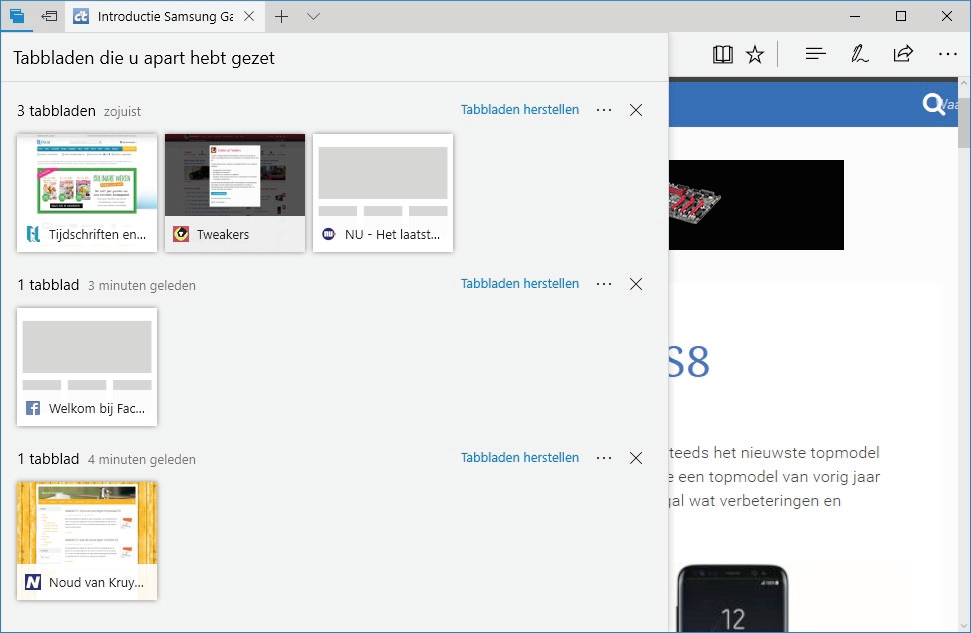Open the Tweakers tab thumbnail

click(235, 192)
